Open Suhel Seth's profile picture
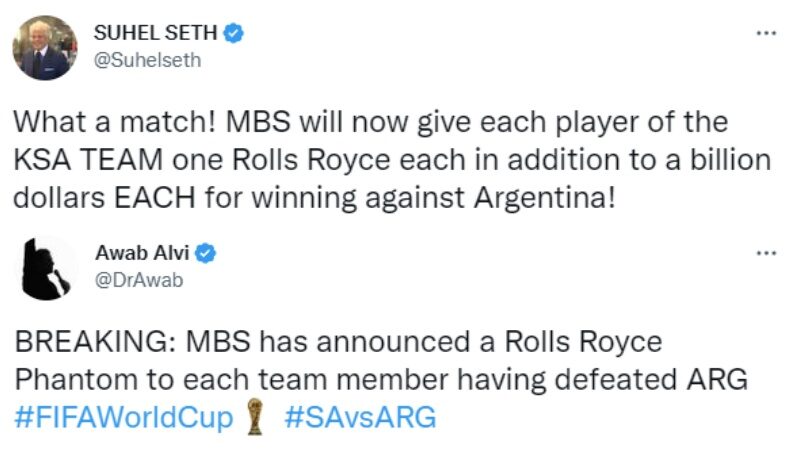Image resolution: width=800 pixels, height=450 pixels. coord(46,48)
